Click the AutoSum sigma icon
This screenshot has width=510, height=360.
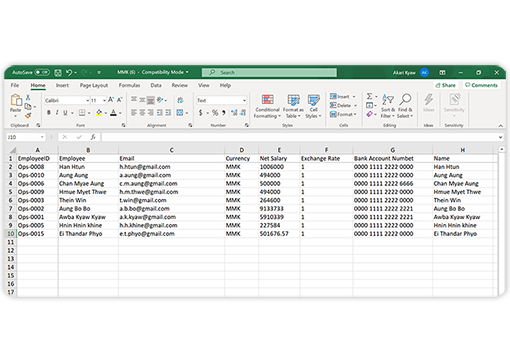pyautogui.click(x=369, y=96)
